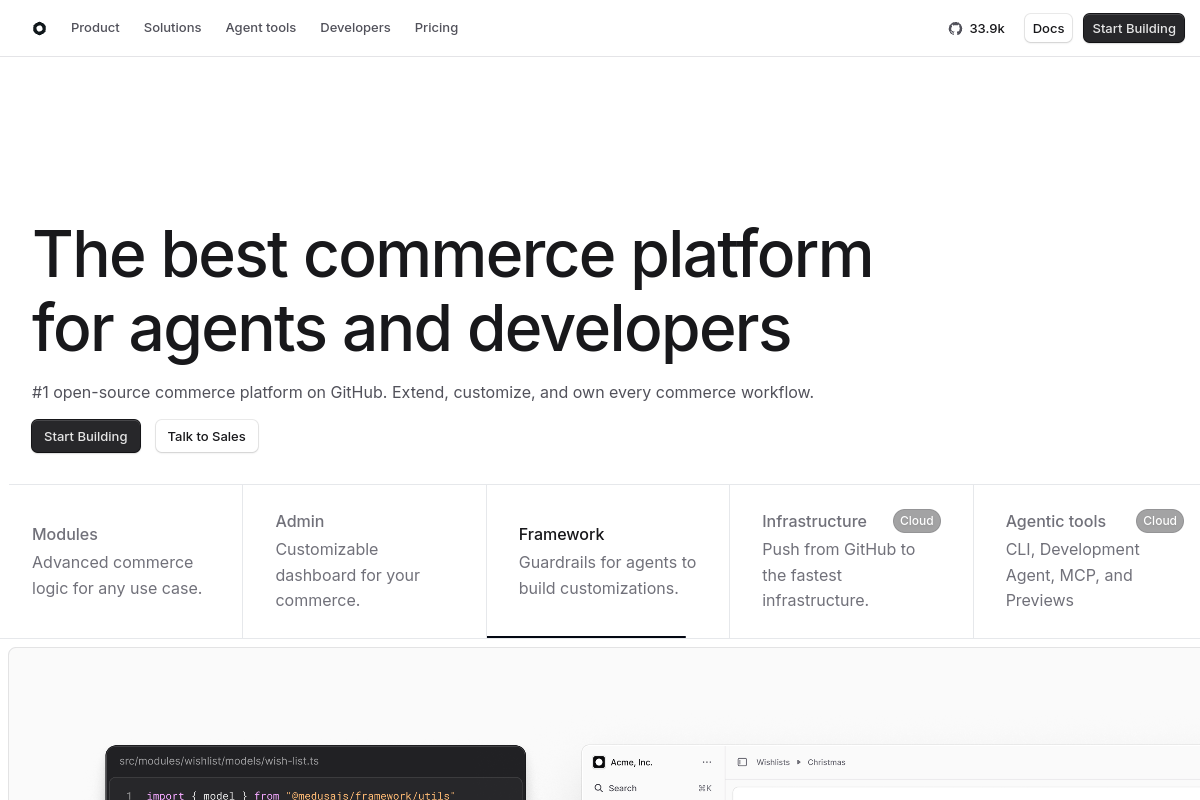Select the Admin tab

(364, 561)
